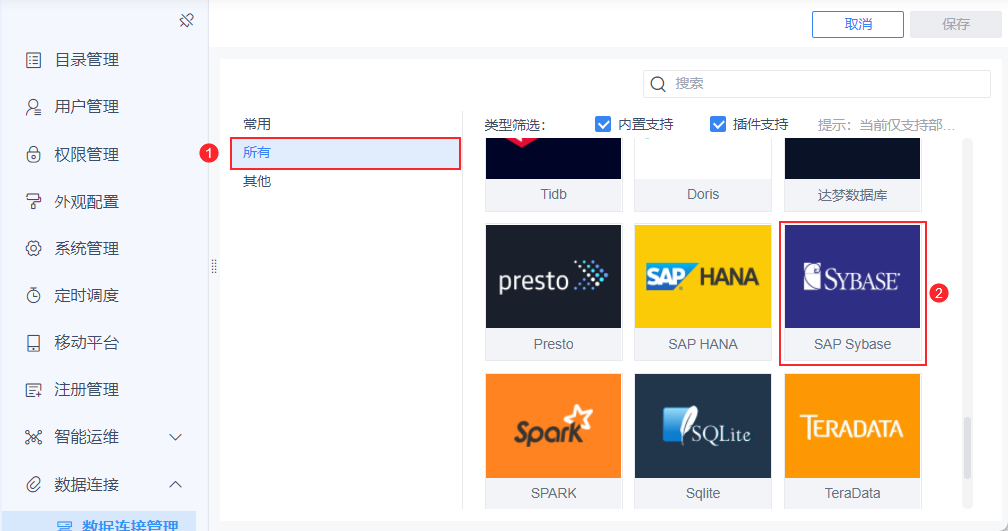Click the Presto text label
The image size is (1008, 531).
554,344
